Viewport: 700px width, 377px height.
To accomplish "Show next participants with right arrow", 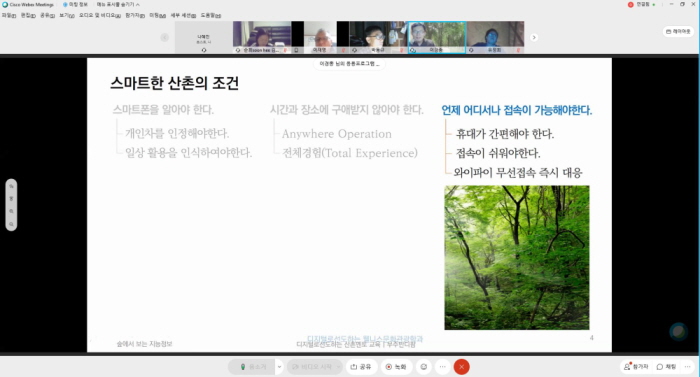I will 534,38.
